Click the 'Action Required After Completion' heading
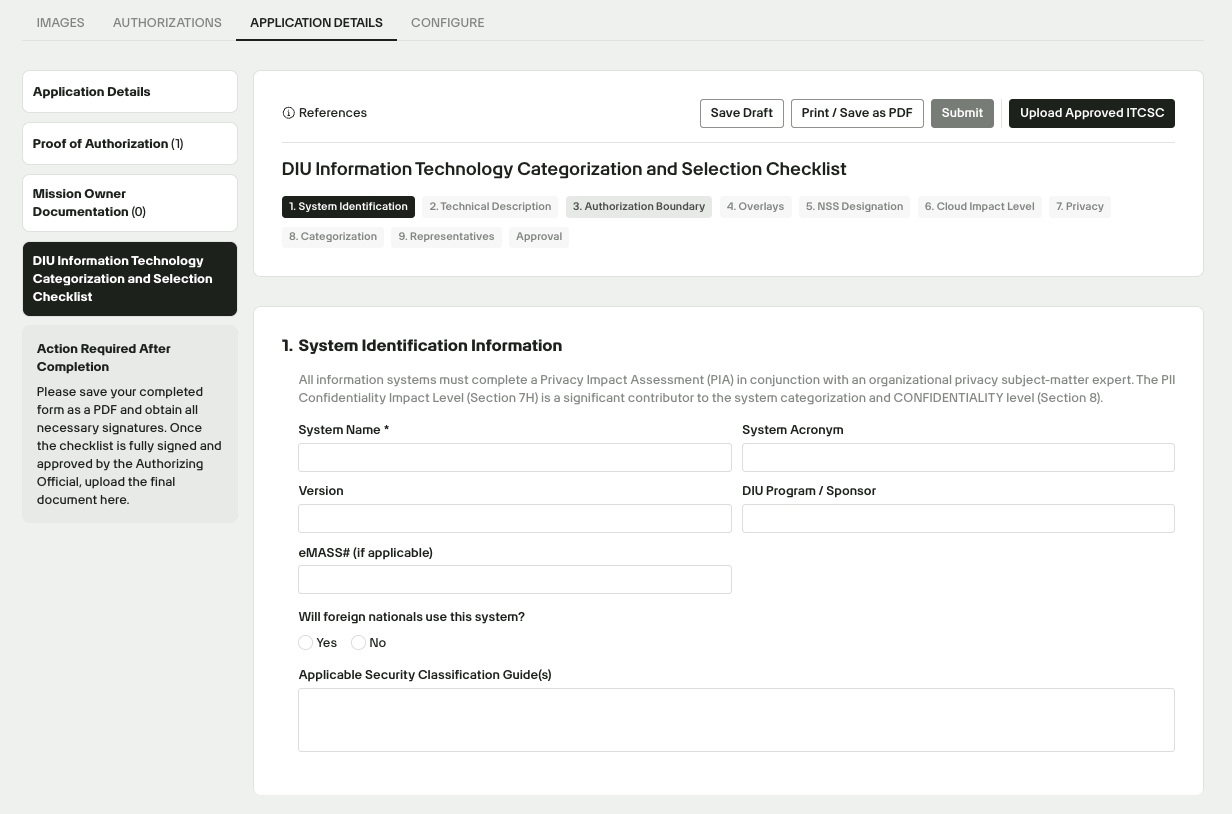This screenshot has height=814, width=1232. [104, 357]
